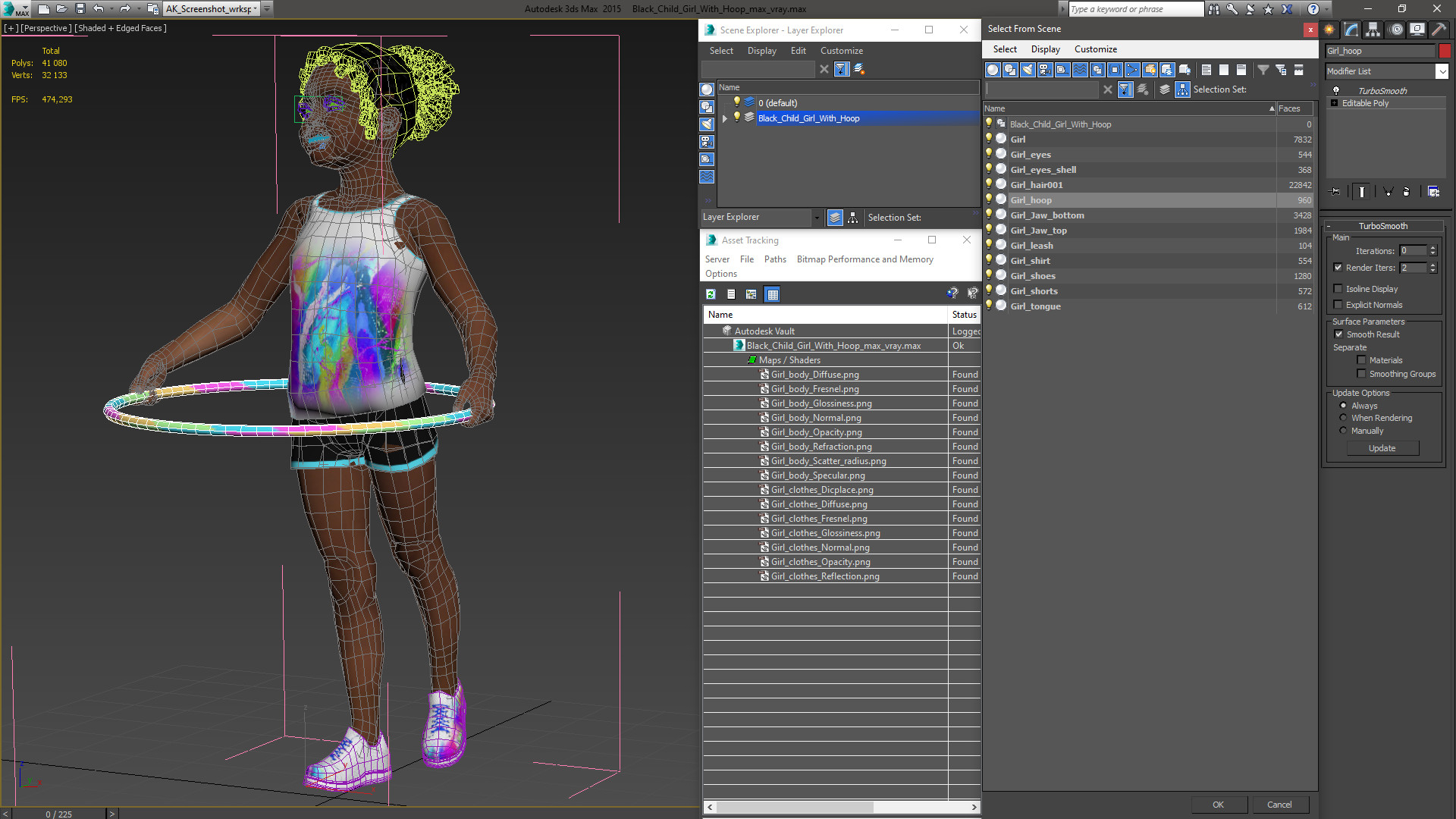Click Remove Modifier trash icon
Image resolution: width=1456 pixels, height=819 pixels.
(x=1407, y=192)
